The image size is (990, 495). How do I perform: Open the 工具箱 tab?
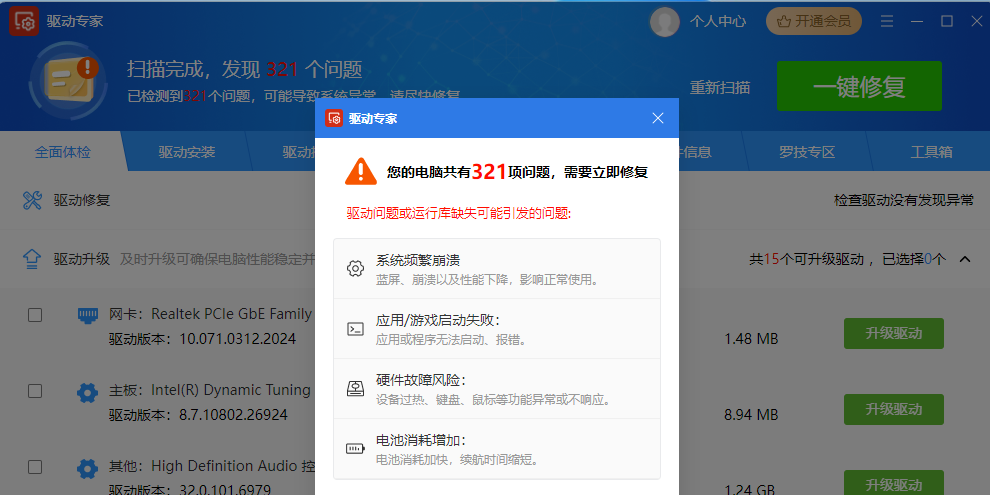pos(931,152)
